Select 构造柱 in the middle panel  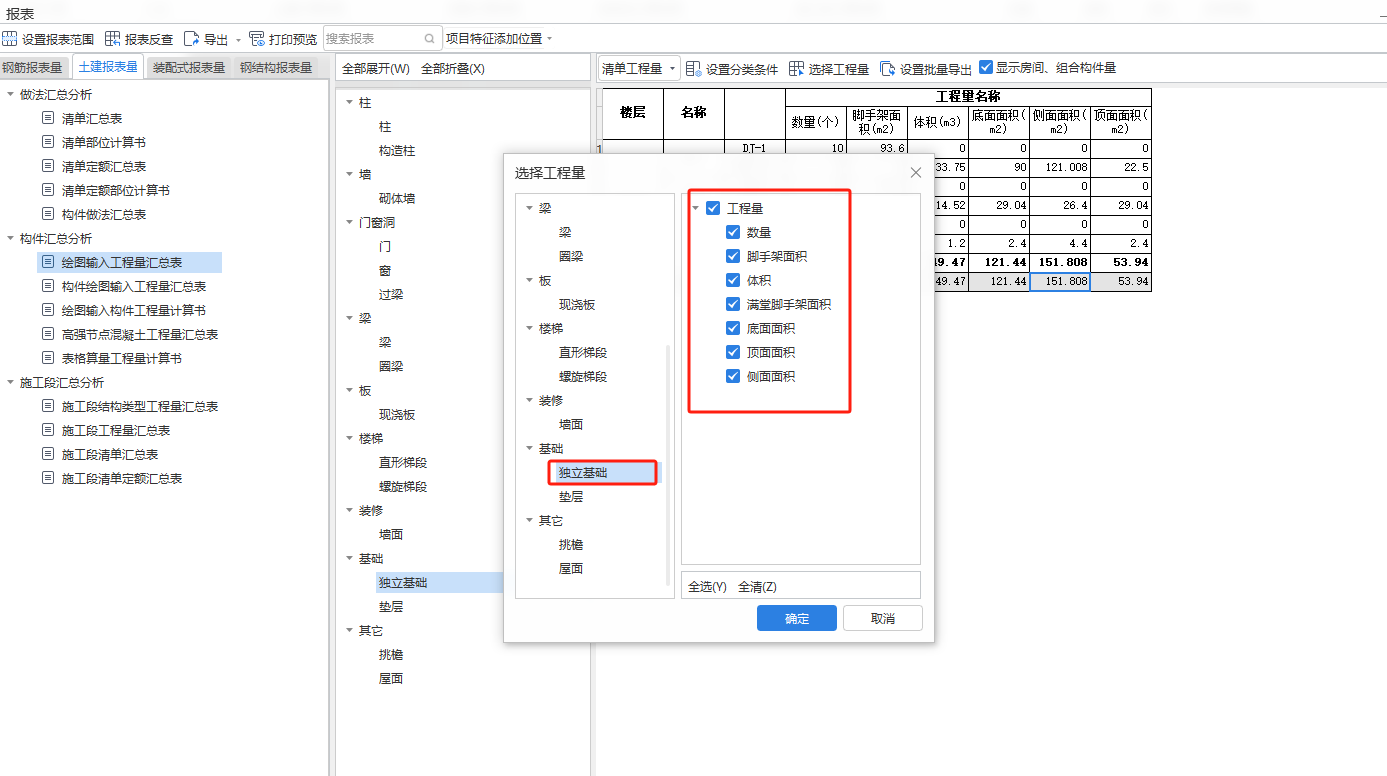[397, 150]
